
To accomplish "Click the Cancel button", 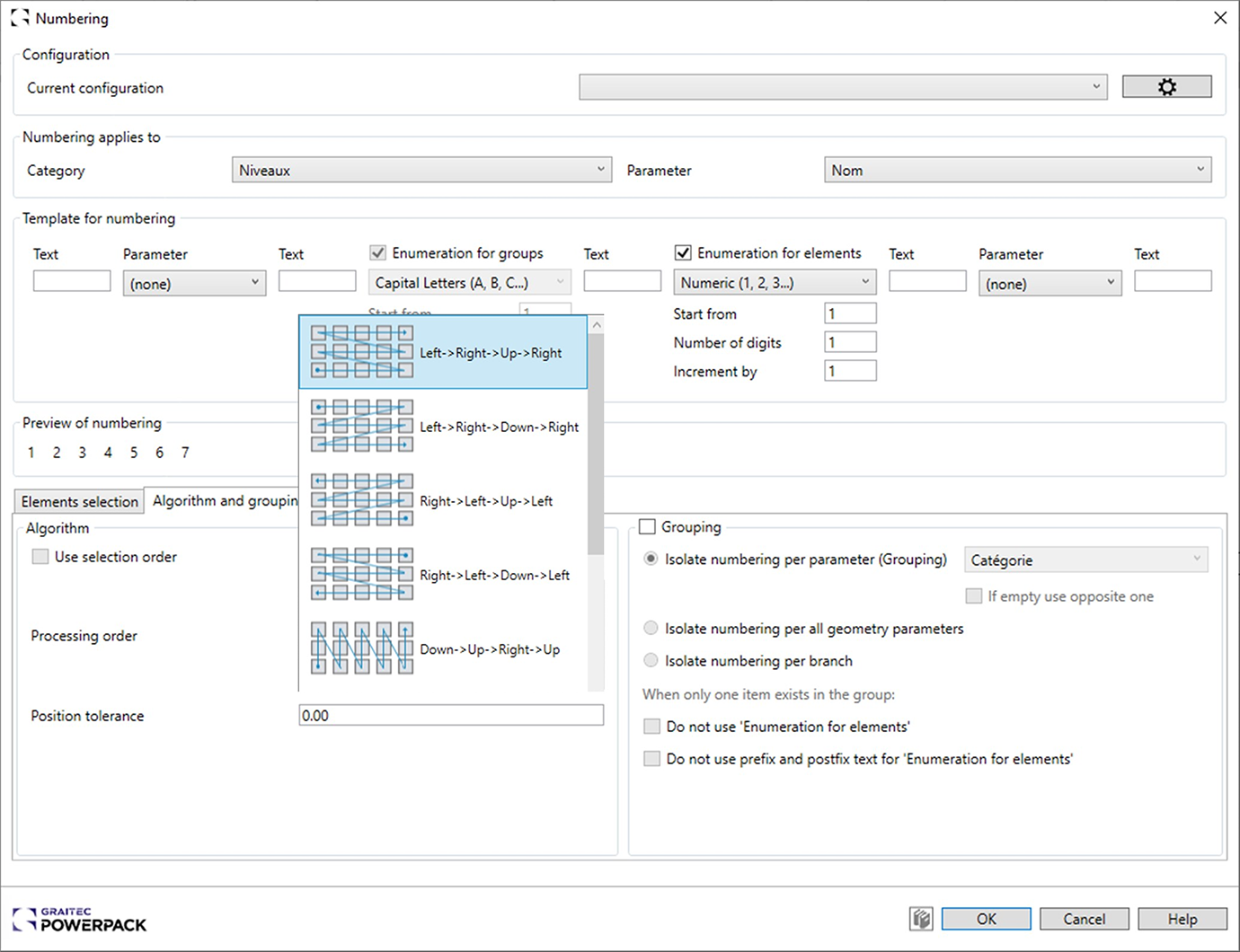I will click(1084, 919).
